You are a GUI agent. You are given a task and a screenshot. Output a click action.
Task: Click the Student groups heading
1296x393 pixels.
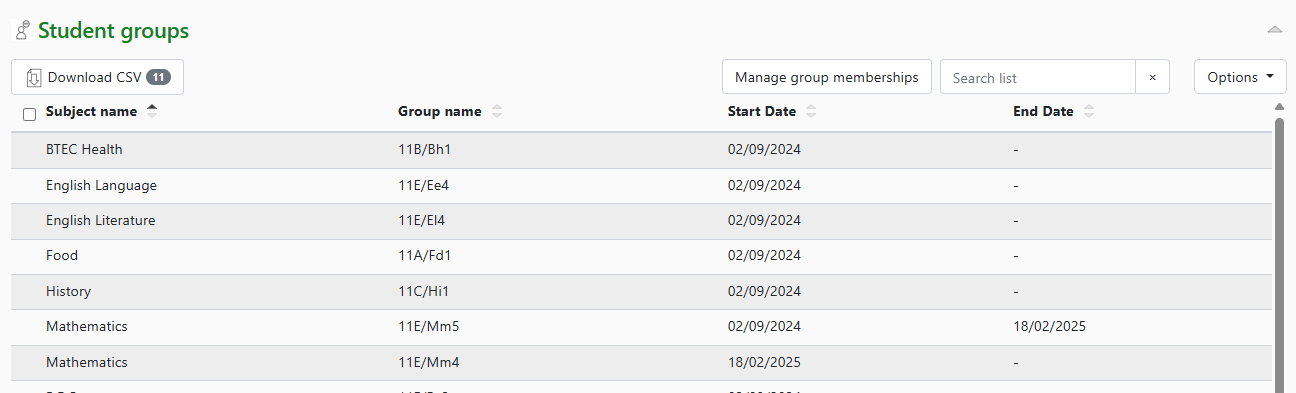[113, 31]
